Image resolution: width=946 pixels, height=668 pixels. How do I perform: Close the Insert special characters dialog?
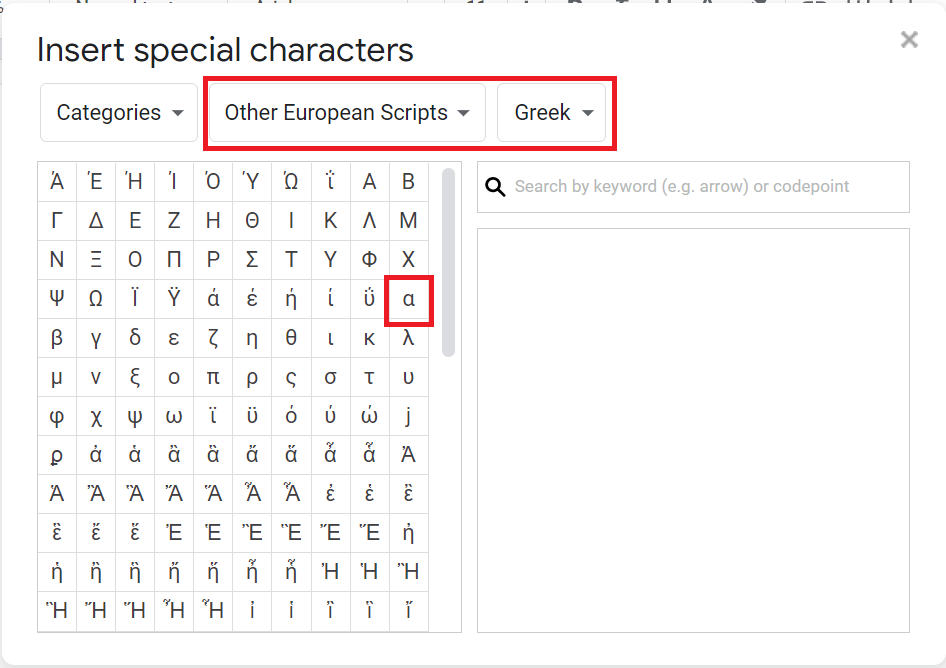(909, 40)
